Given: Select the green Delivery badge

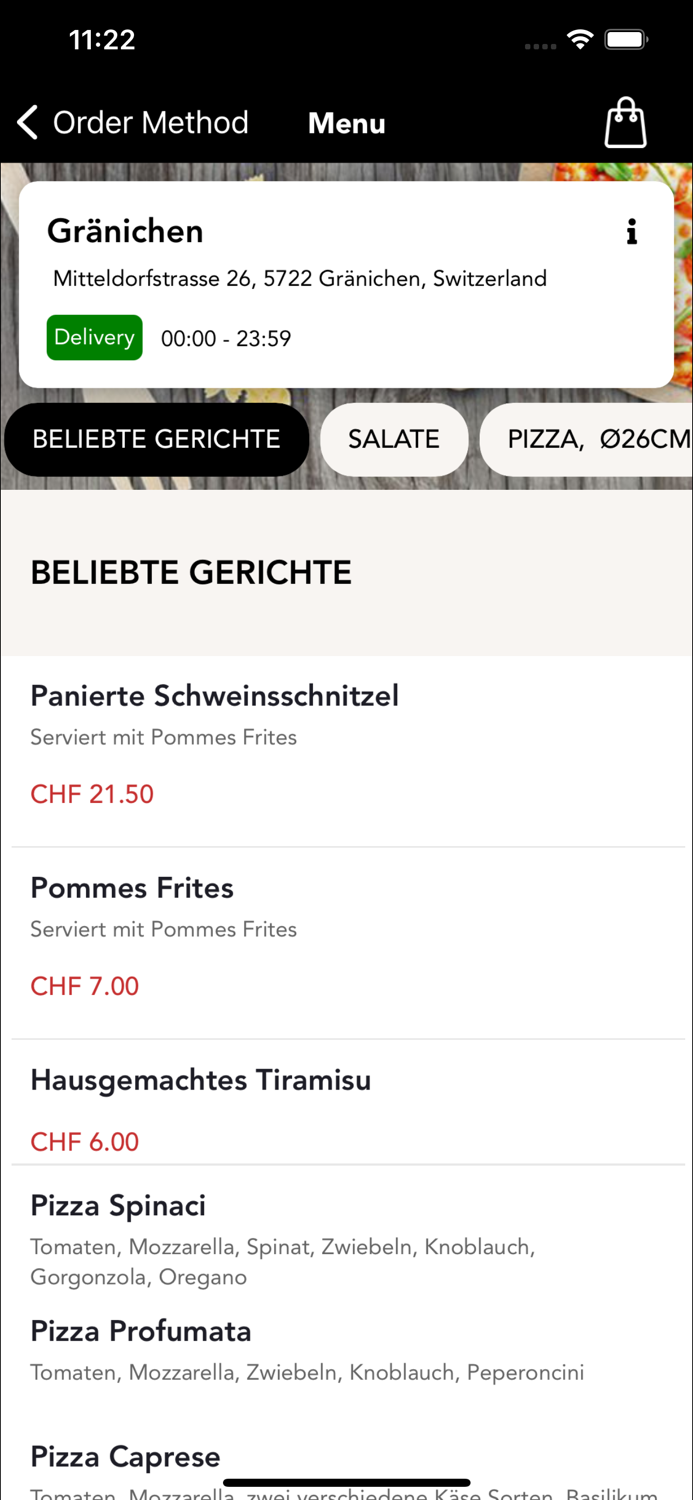Looking at the screenshot, I should (94, 337).
